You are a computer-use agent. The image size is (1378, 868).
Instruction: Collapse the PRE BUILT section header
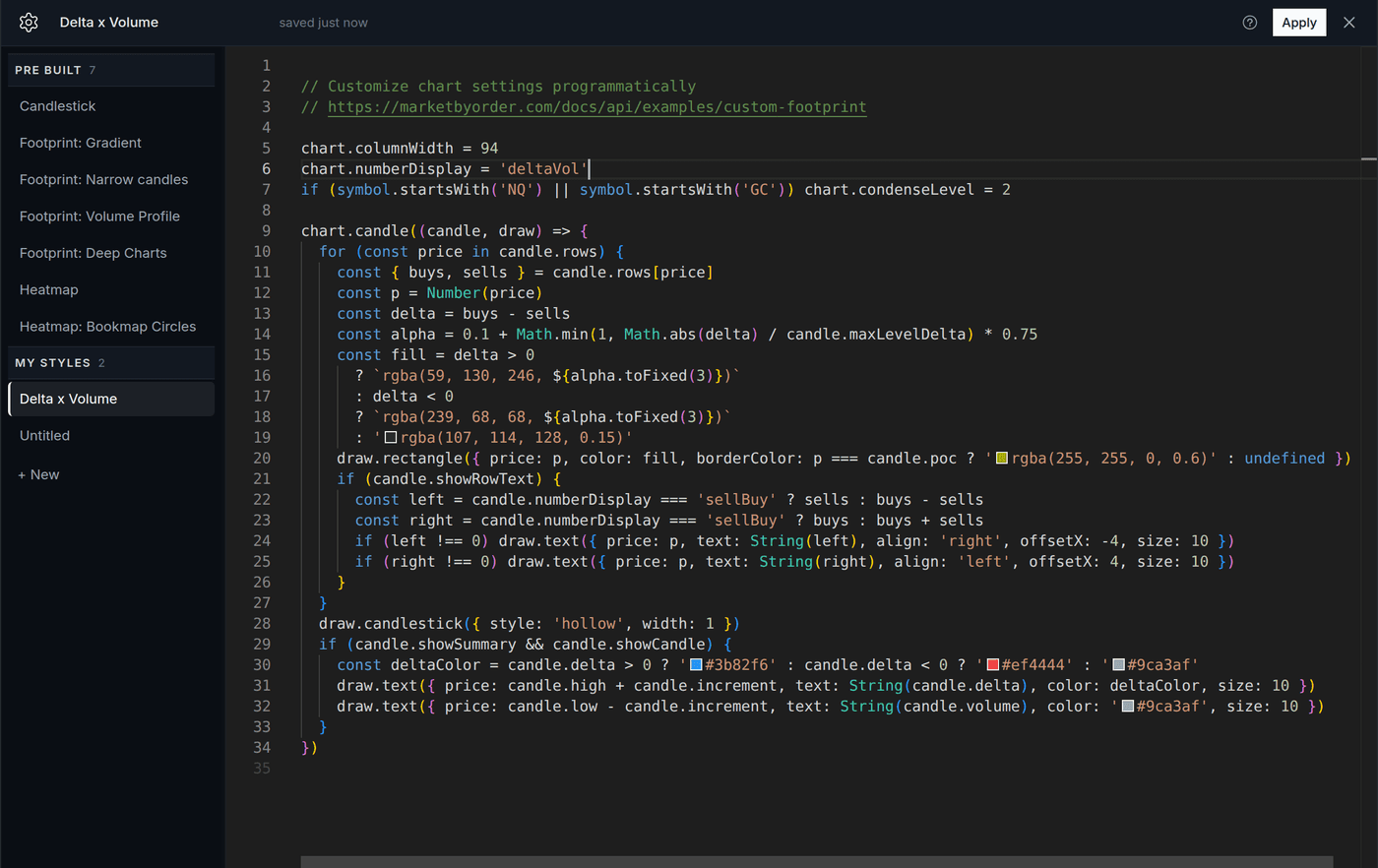click(x=111, y=70)
